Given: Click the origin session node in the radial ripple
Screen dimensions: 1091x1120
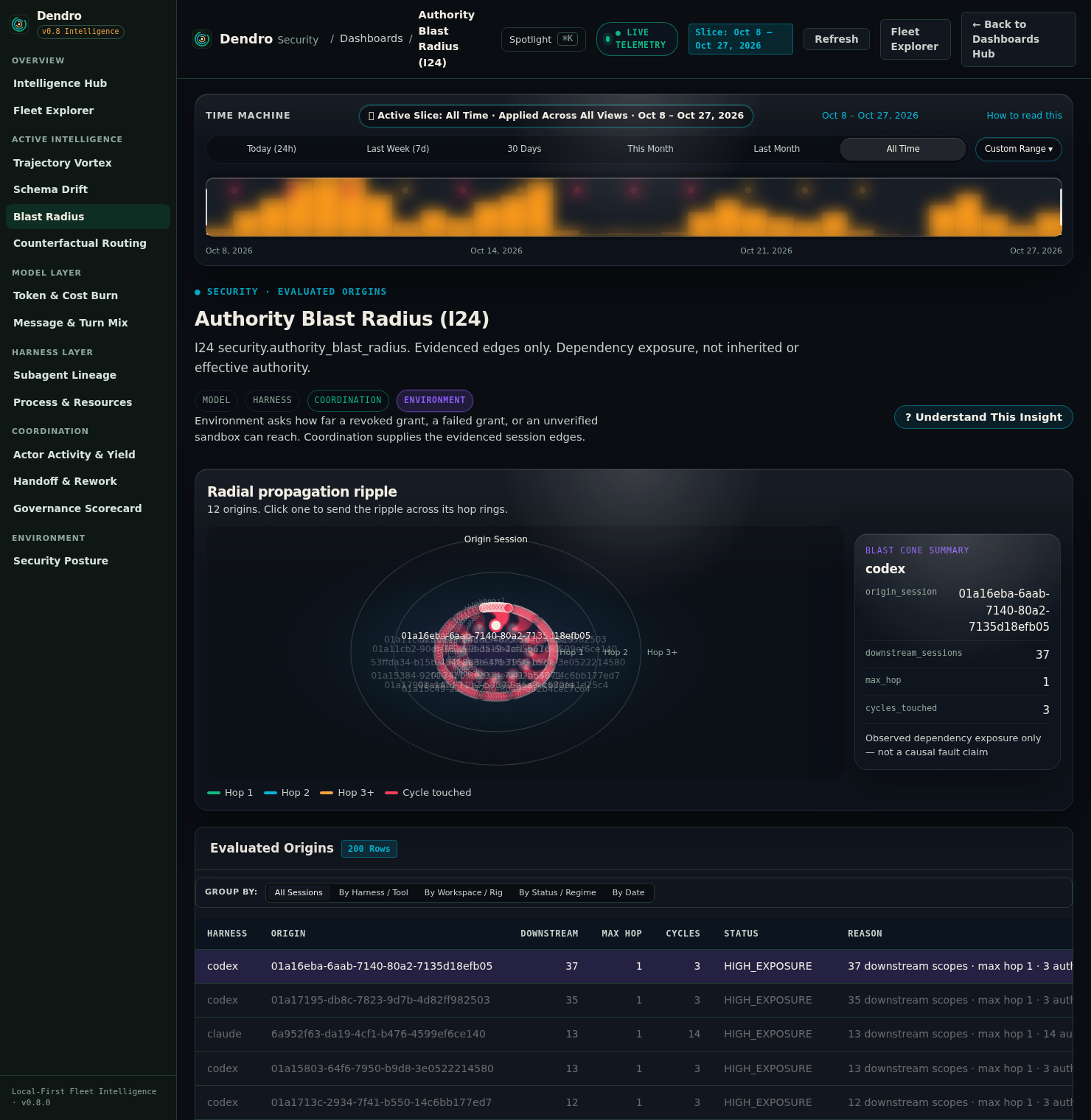Looking at the screenshot, I should coord(495,625).
